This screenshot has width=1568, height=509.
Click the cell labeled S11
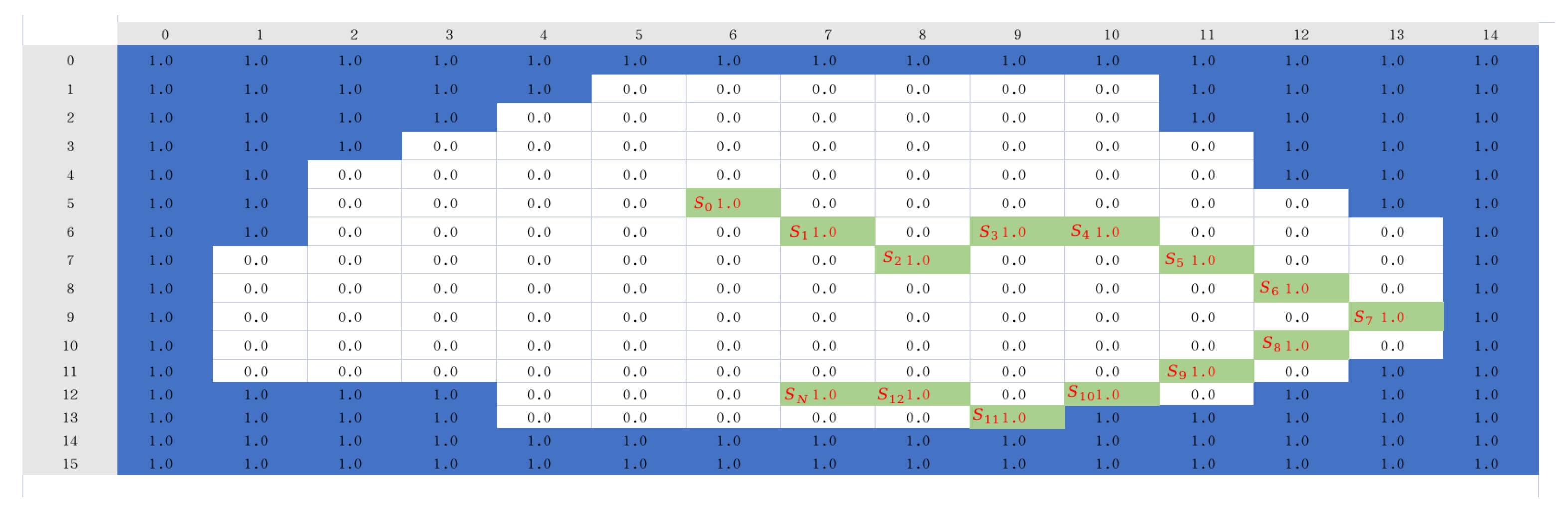point(1017,417)
